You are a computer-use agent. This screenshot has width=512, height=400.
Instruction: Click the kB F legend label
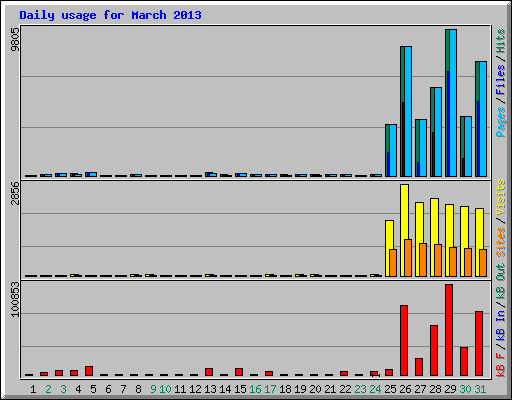(500, 365)
